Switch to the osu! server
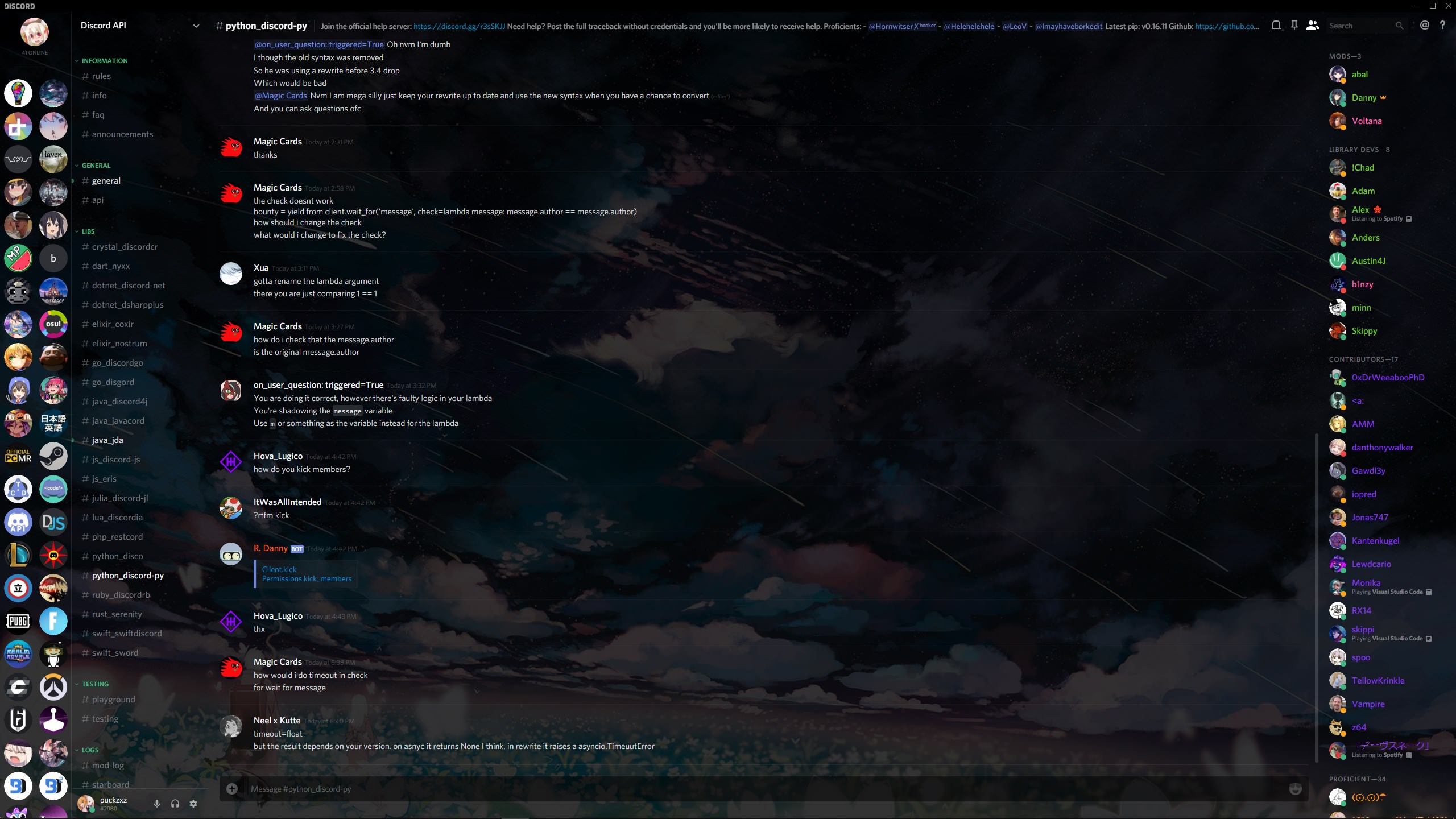1456x819 pixels. (x=53, y=324)
